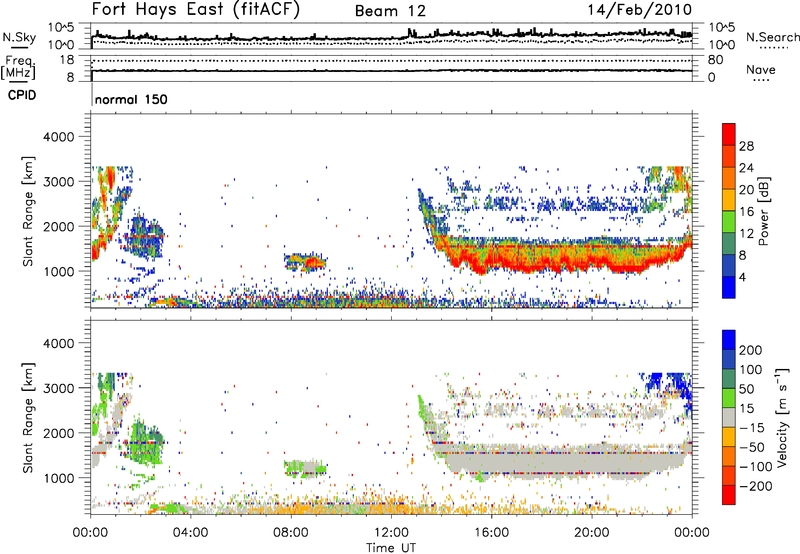
Task: Click the "N.Sky" legend label
Action: [x=19, y=37]
